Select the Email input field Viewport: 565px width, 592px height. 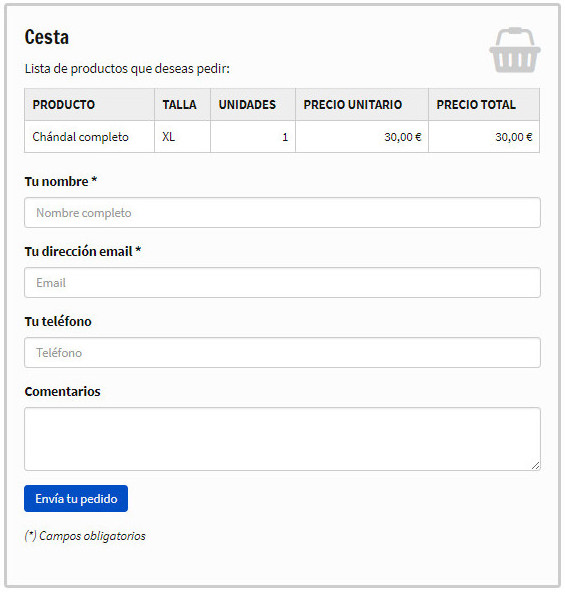pyautogui.click(x=282, y=282)
